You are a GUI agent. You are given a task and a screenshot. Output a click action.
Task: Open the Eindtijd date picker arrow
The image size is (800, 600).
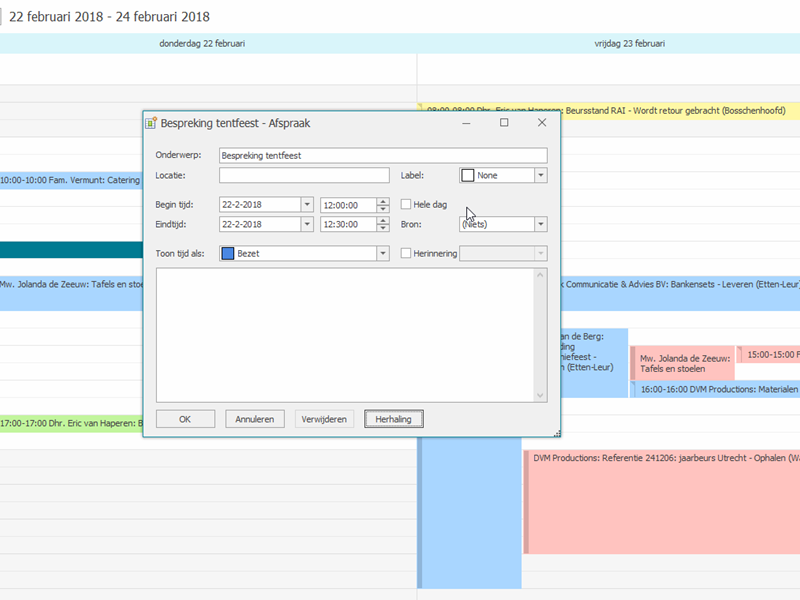coord(306,225)
